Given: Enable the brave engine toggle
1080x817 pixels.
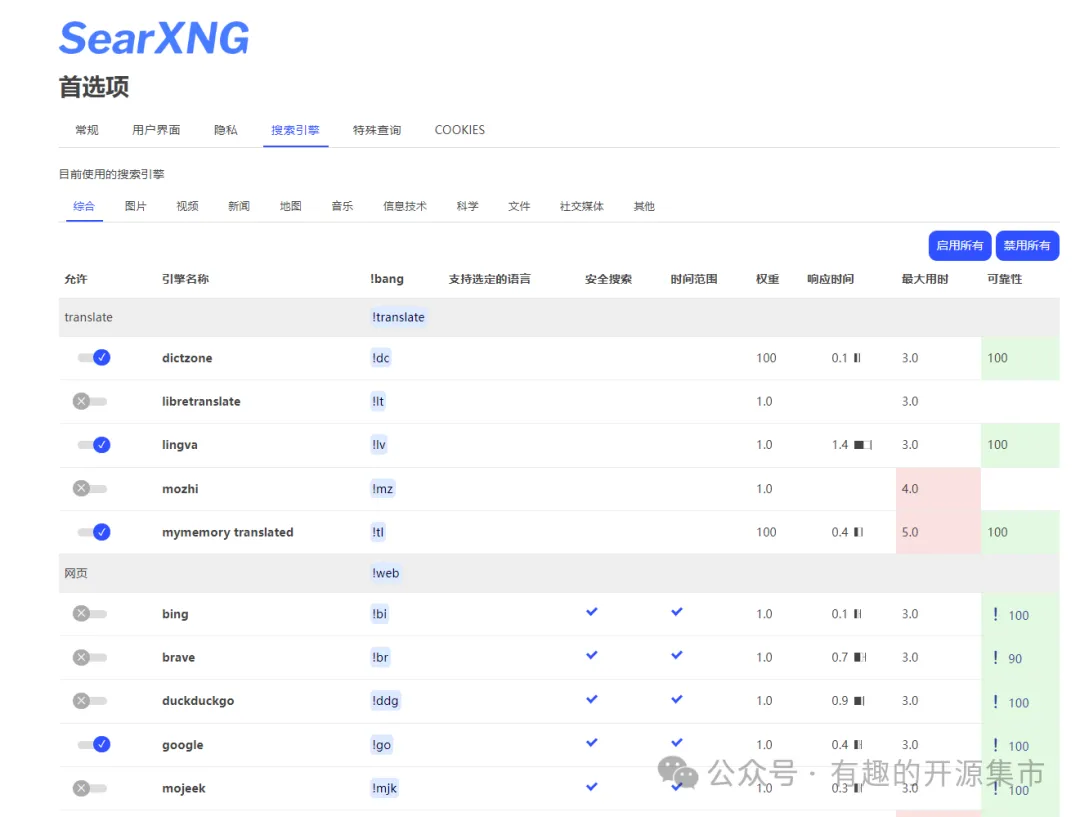Looking at the screenshot, I should point(90,657).
